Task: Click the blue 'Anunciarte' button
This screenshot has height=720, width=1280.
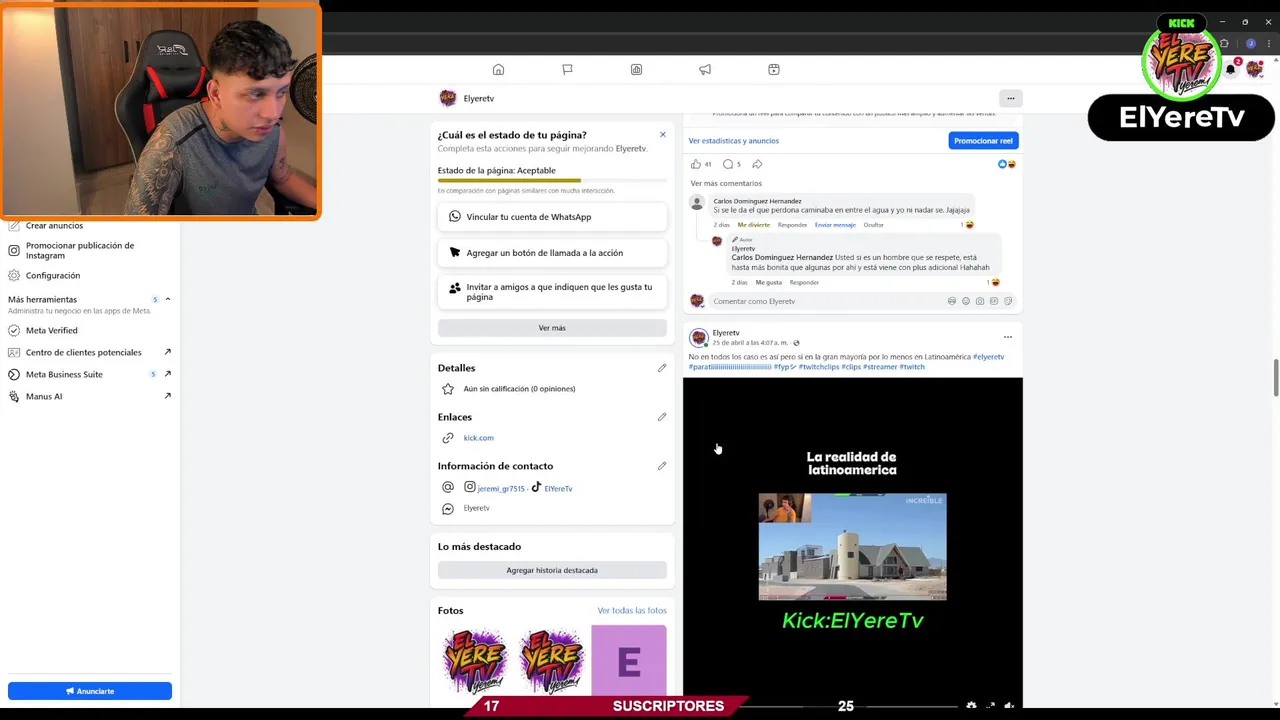Action: tap(90, 691)
